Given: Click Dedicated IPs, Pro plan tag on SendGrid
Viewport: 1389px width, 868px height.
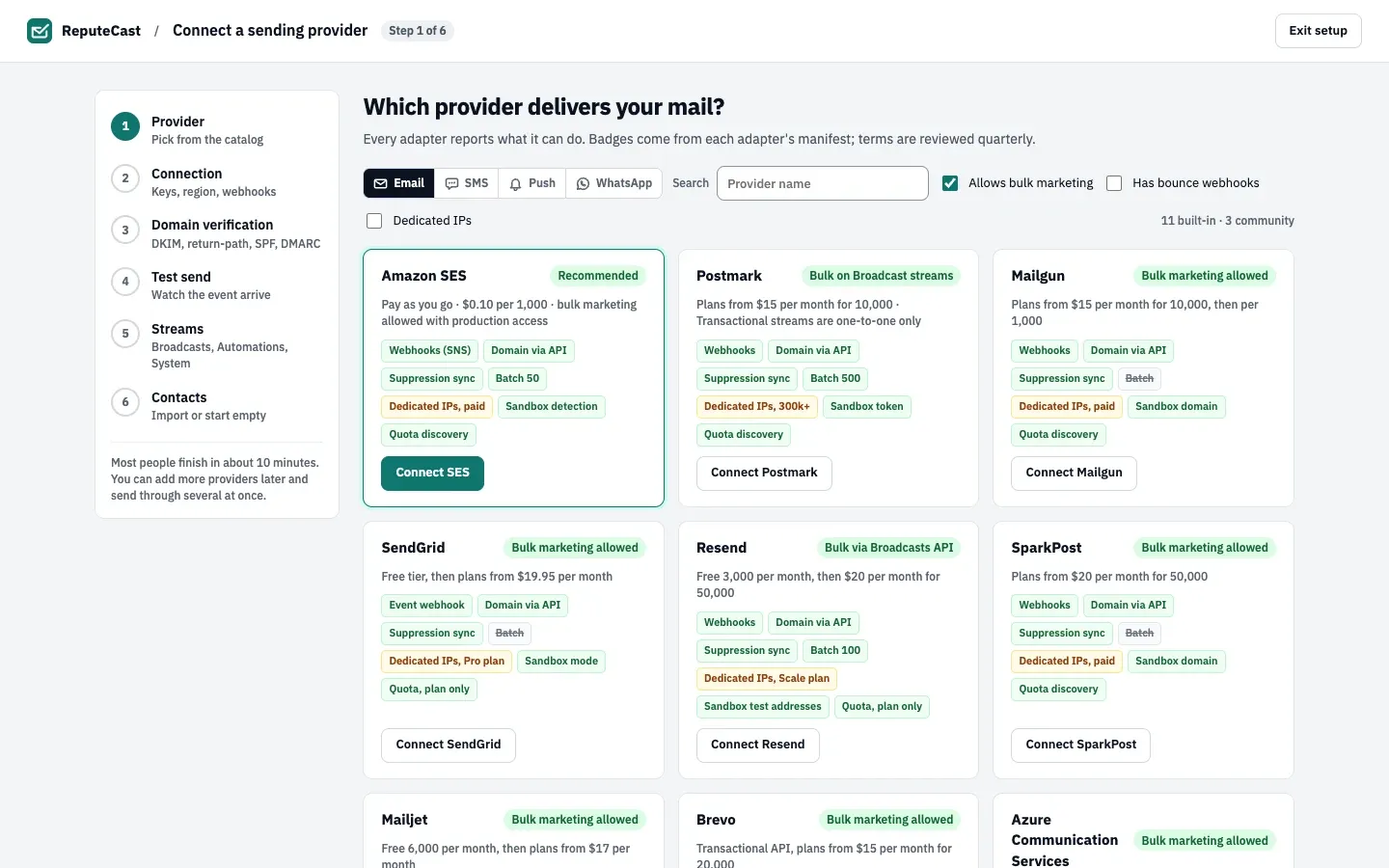Looking at the screenshot, I should [x=447, y=662].
